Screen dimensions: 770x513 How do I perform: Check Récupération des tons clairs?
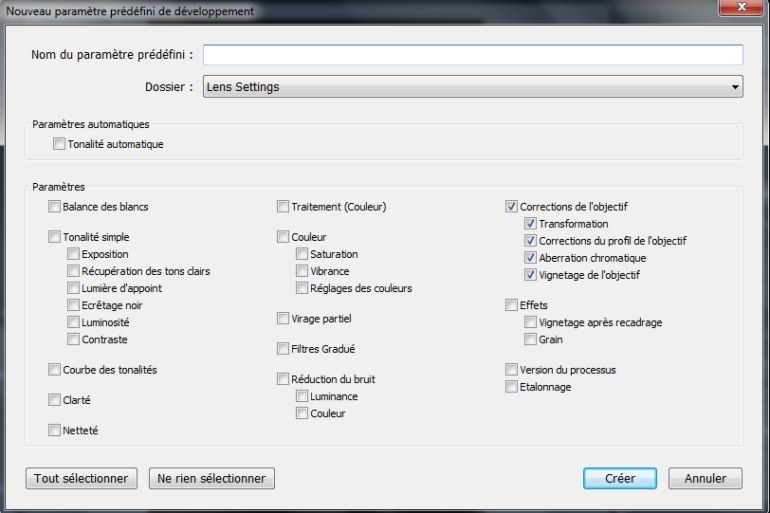pyautogui.click(x=74, y=271)
